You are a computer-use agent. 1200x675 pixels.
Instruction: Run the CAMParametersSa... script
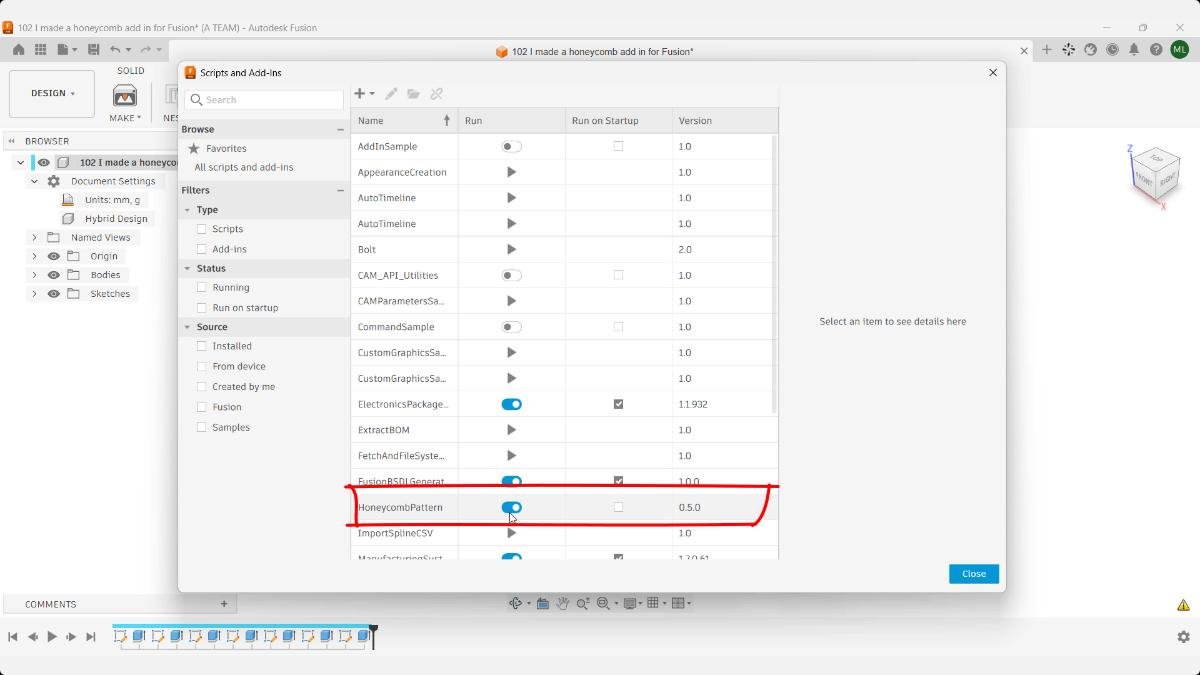511,301
